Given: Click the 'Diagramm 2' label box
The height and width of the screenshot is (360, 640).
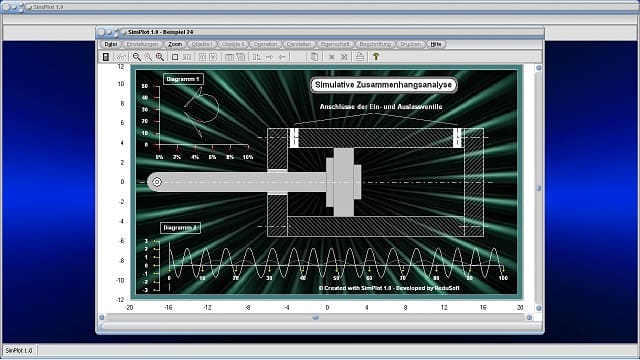Looking at the screenshot, I should coord(180,228).
